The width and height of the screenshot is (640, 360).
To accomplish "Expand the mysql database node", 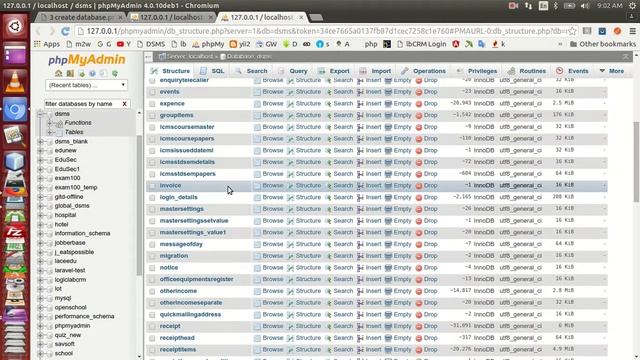I will [x=40, y=298].
